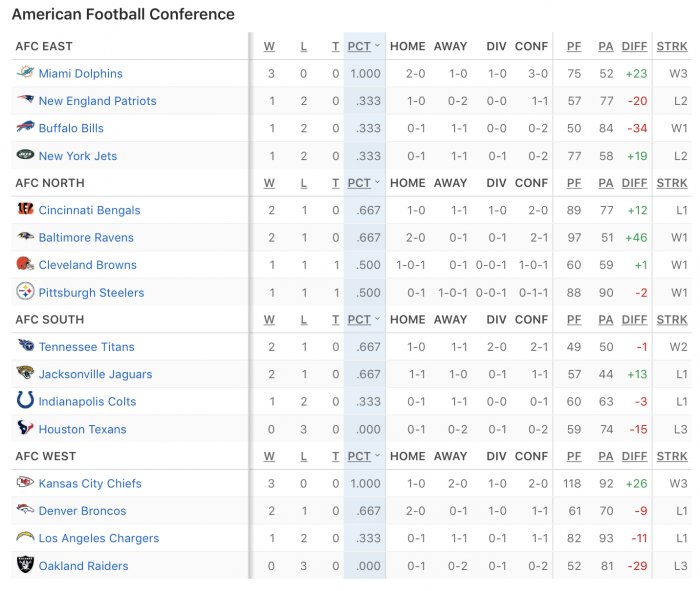This screenshot has height=591, width=700.
Task: Click the Miami Dolphins team logo
Action: pos(25,72)
